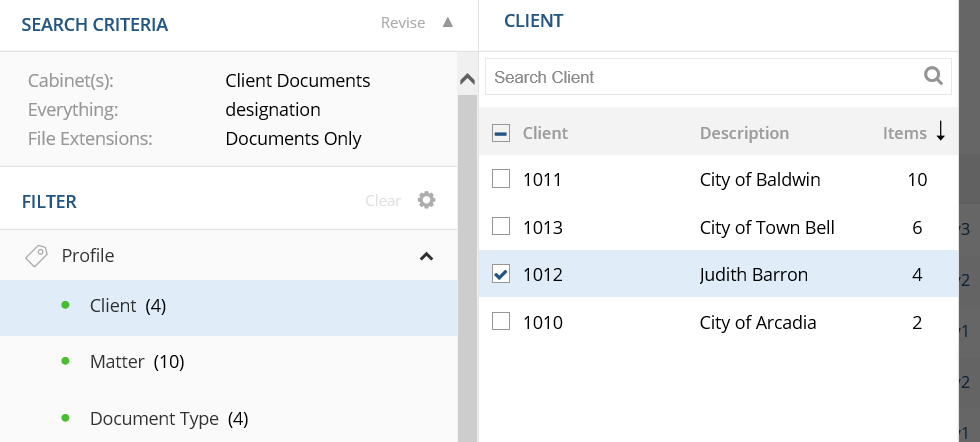The height and width of the screenshot is (442, 980).
Task: Select the Client filter item
Action: (x=113, y=306)
